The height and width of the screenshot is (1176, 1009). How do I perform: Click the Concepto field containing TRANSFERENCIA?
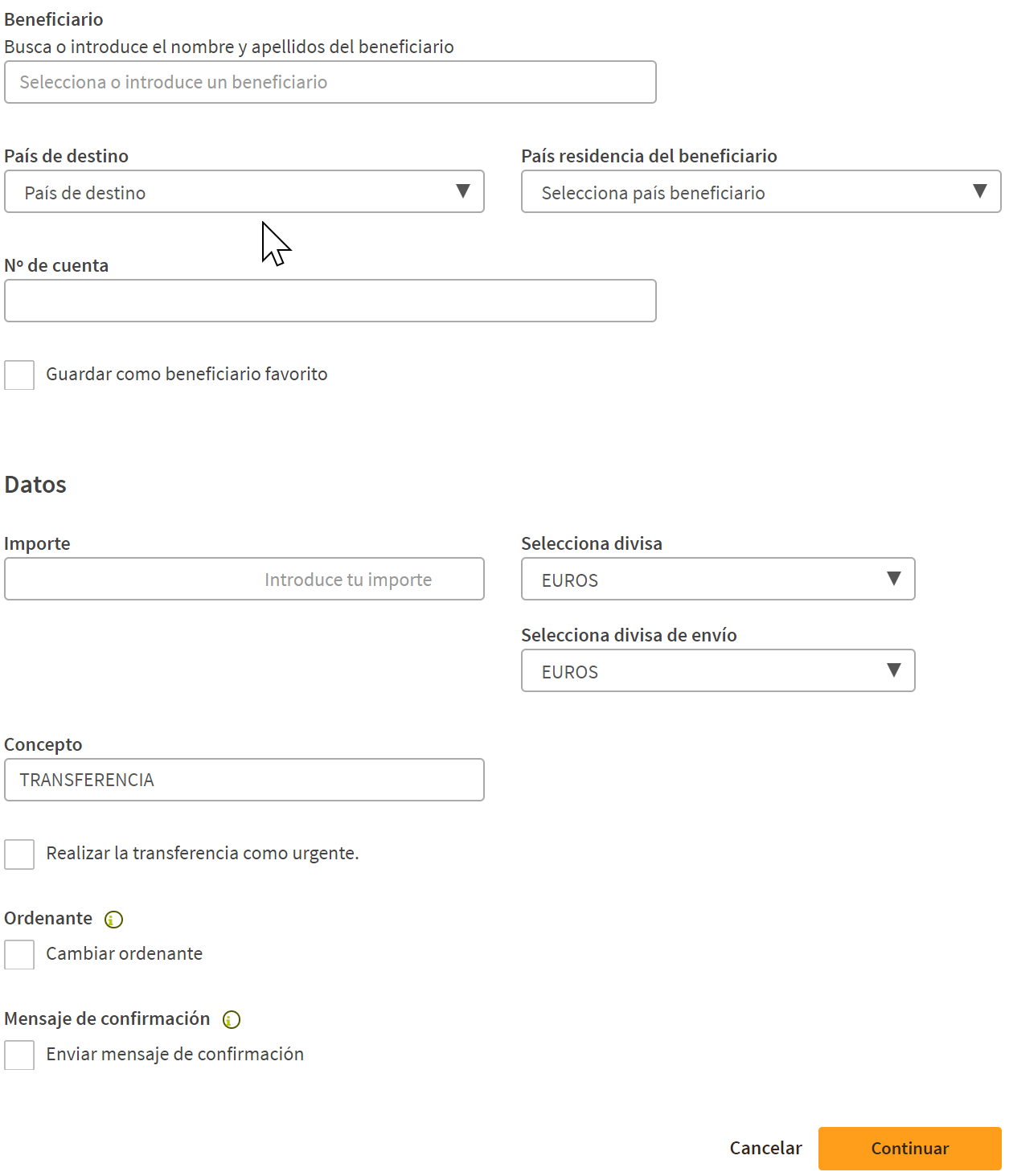pyautogui.click(x=244, y=780)
